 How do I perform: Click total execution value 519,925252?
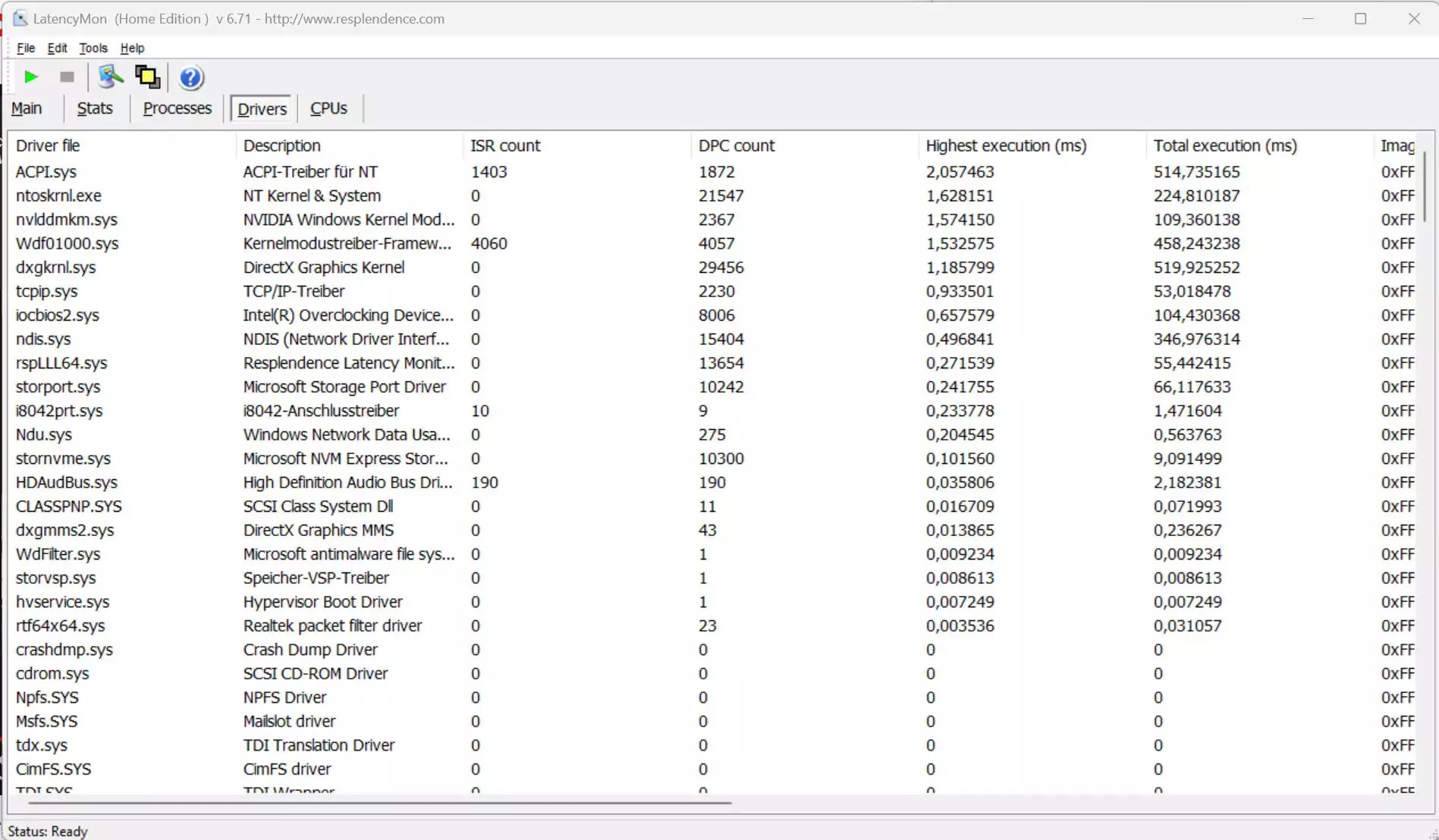point(1197,268)
